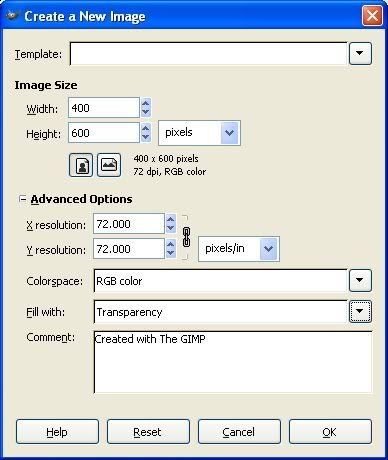Toggle the resolution chain link icon
This screenshot has height=460, width=388.
point(186,237)
